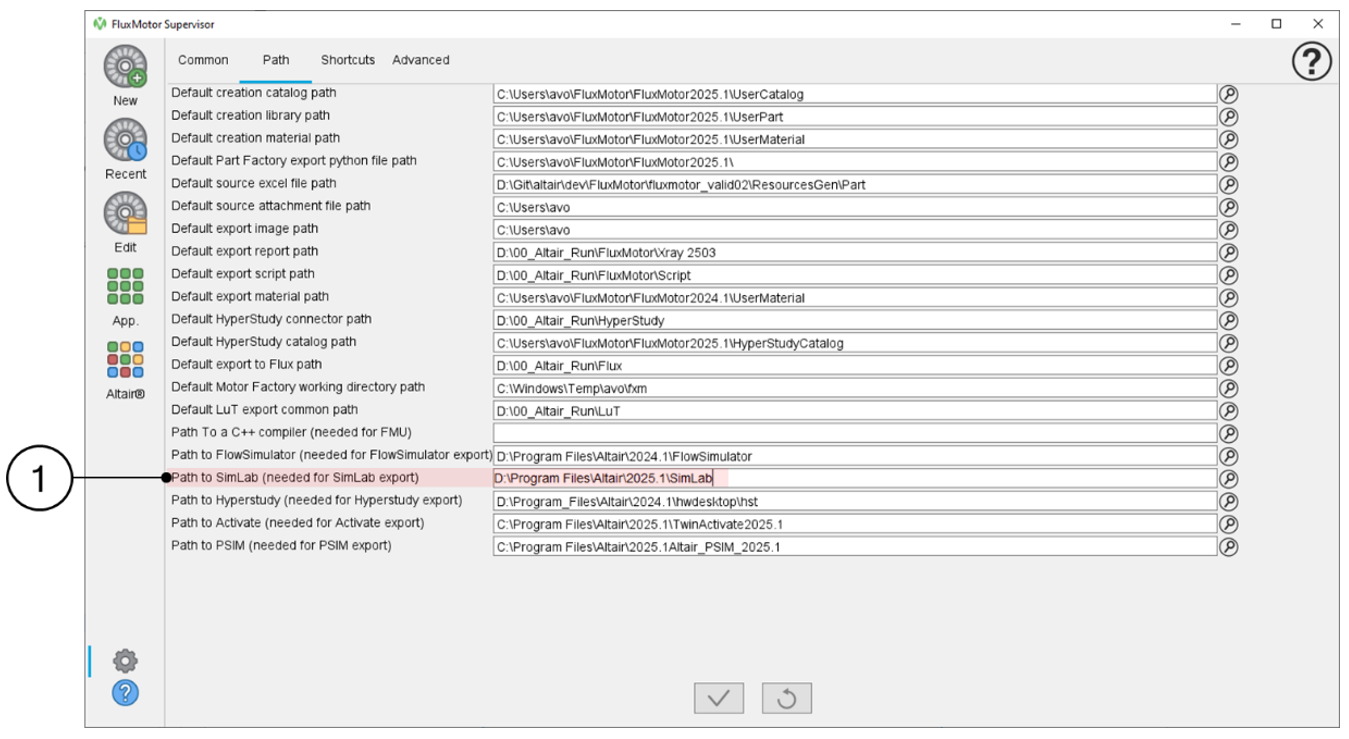Viewport: 1349px width, 739px height.
Task: Edit the Default source excel file path field
Action: click(855, 185)
